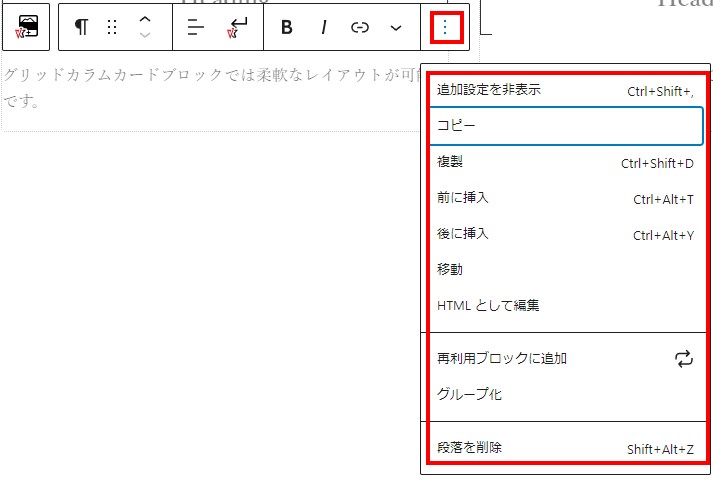Move block down with the down arrow
The image size is (713, 478).
[x=145, y=37]
